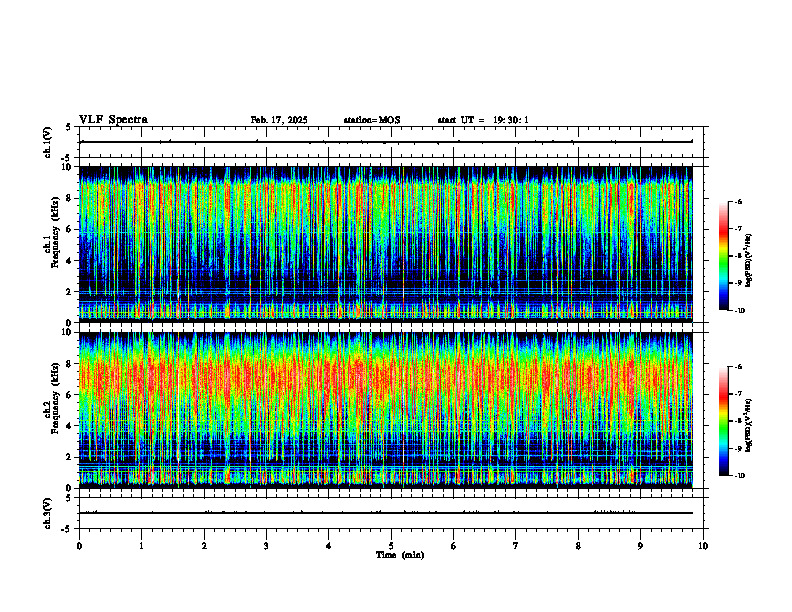Click the ch.2 spectrogram panel
The height and width of the screenshot is (612, 792).
click(x=386, y=410)
